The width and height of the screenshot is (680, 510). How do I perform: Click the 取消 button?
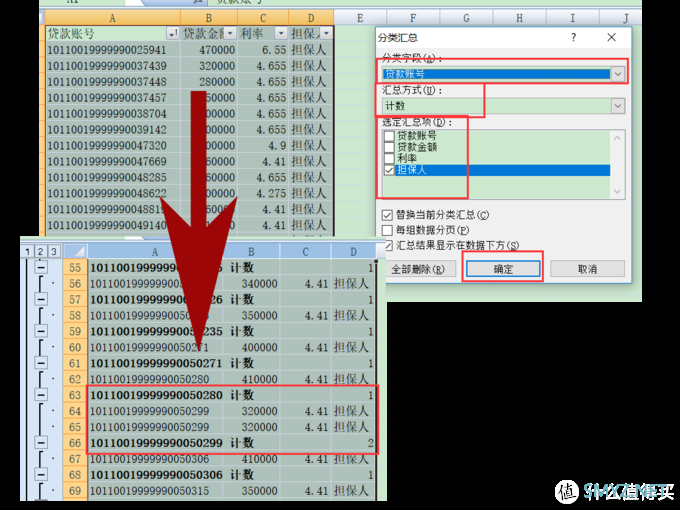pos(587,269)
